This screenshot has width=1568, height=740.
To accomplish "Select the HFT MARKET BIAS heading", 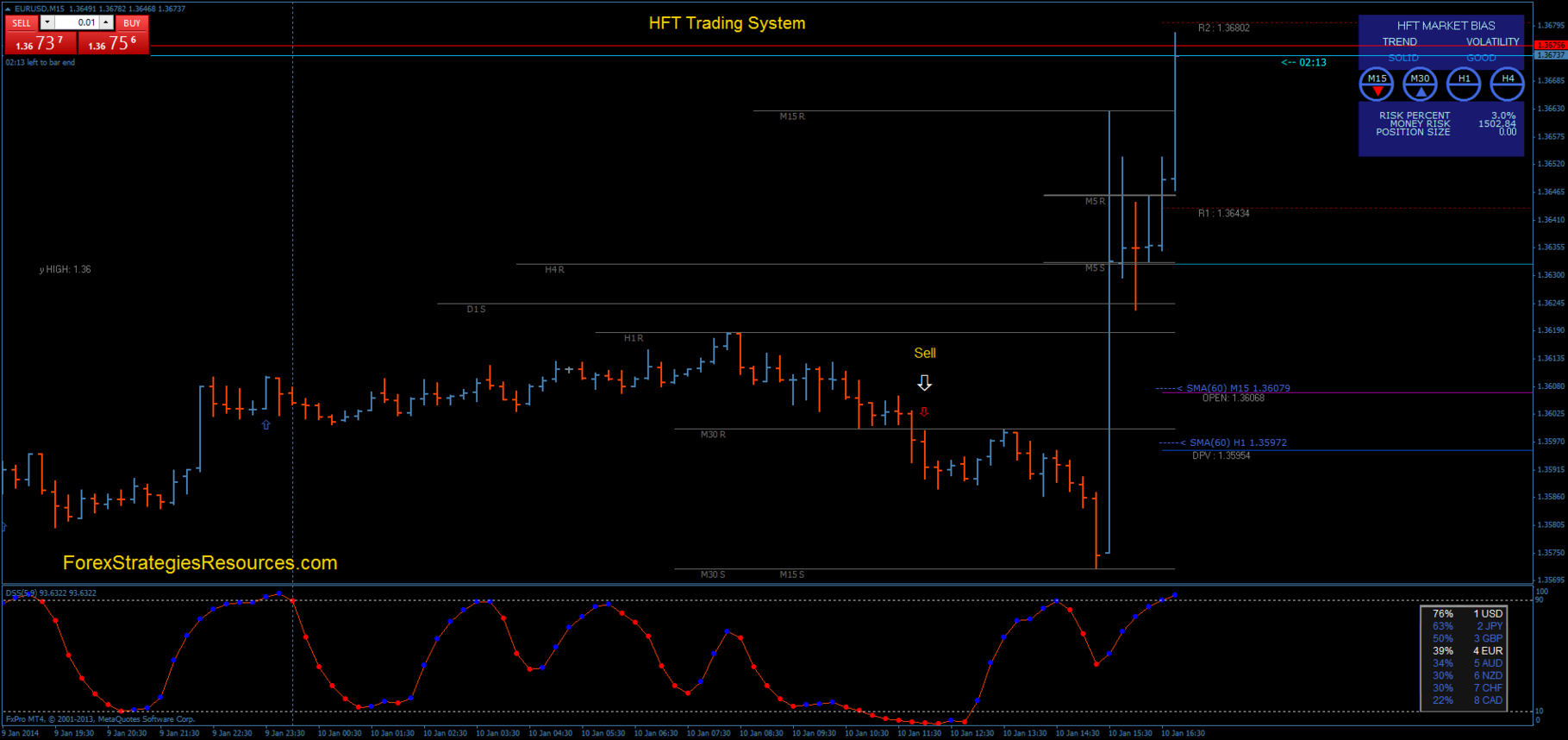I will coord(1446,26).
